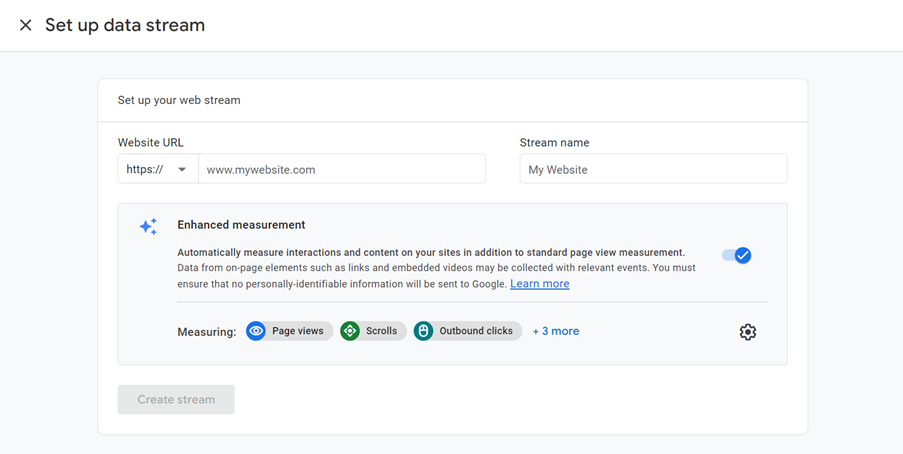Toggle the Enhanced measurement switch off
903x454 pixels.
click(737, 255)
